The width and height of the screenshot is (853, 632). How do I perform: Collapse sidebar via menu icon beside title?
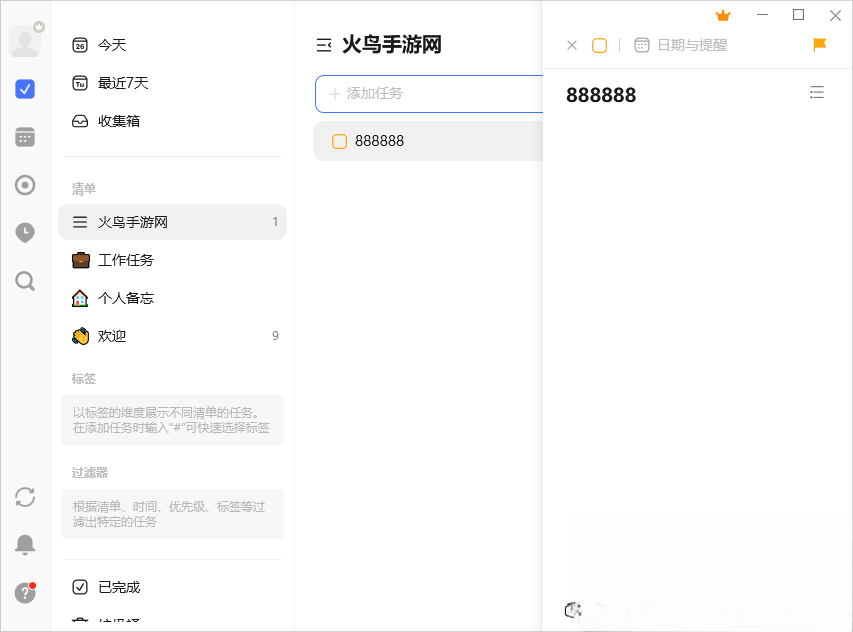[324, 45]
